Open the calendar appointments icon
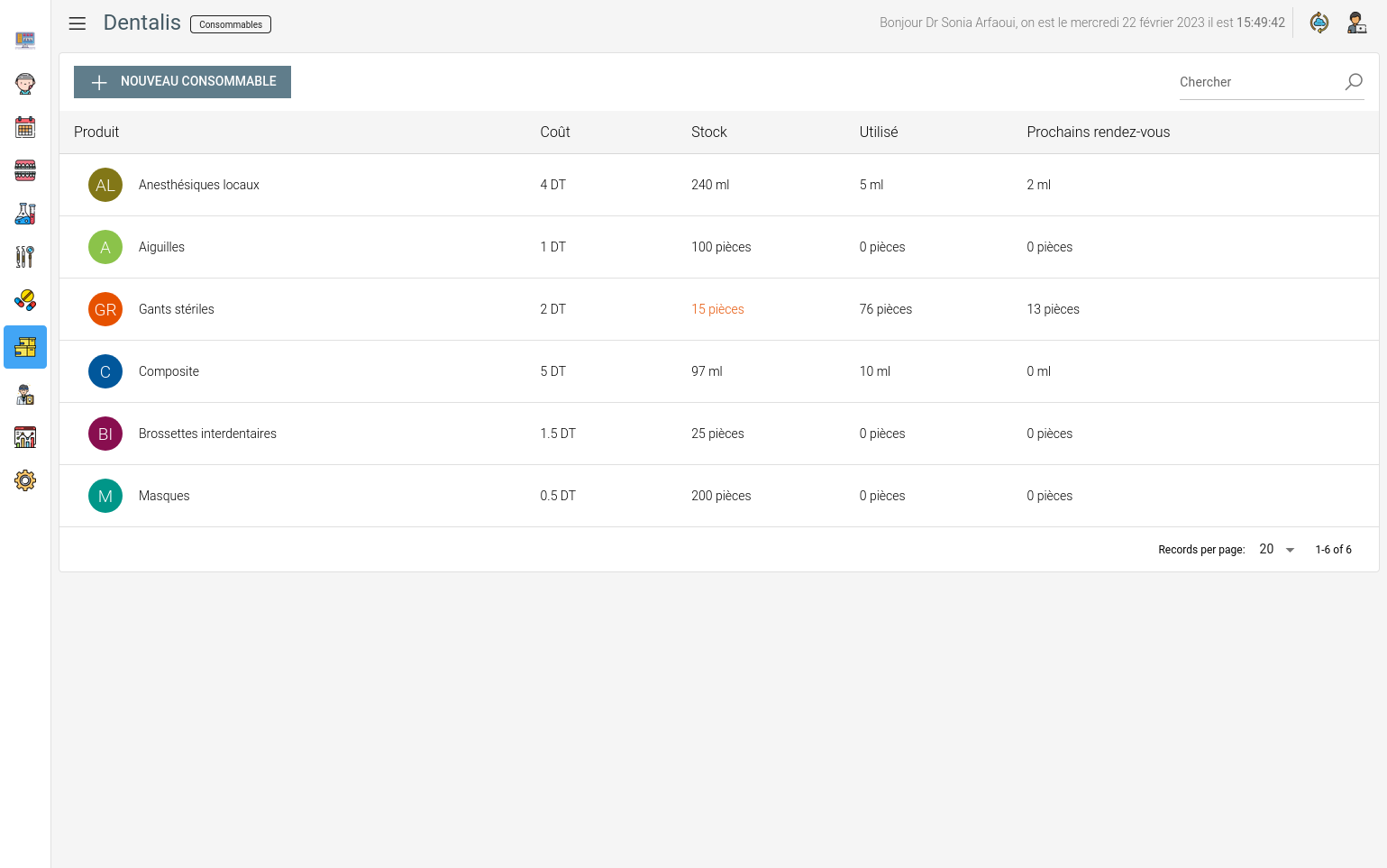Viewport: 1387px width, 868px height. pos(25,127)
